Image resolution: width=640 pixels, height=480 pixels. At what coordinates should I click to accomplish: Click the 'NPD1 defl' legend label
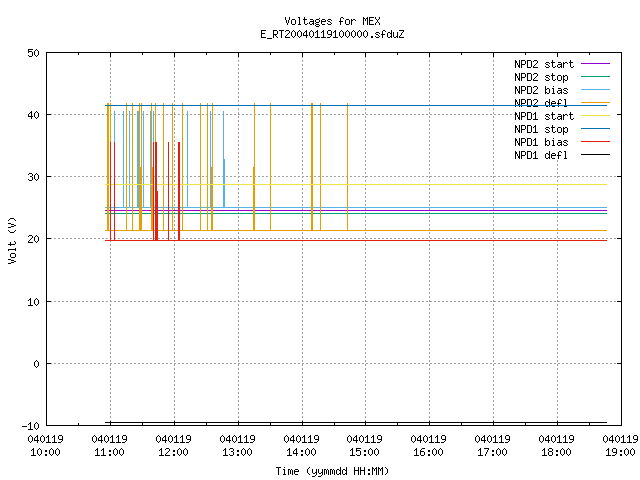tap(541, 155)
